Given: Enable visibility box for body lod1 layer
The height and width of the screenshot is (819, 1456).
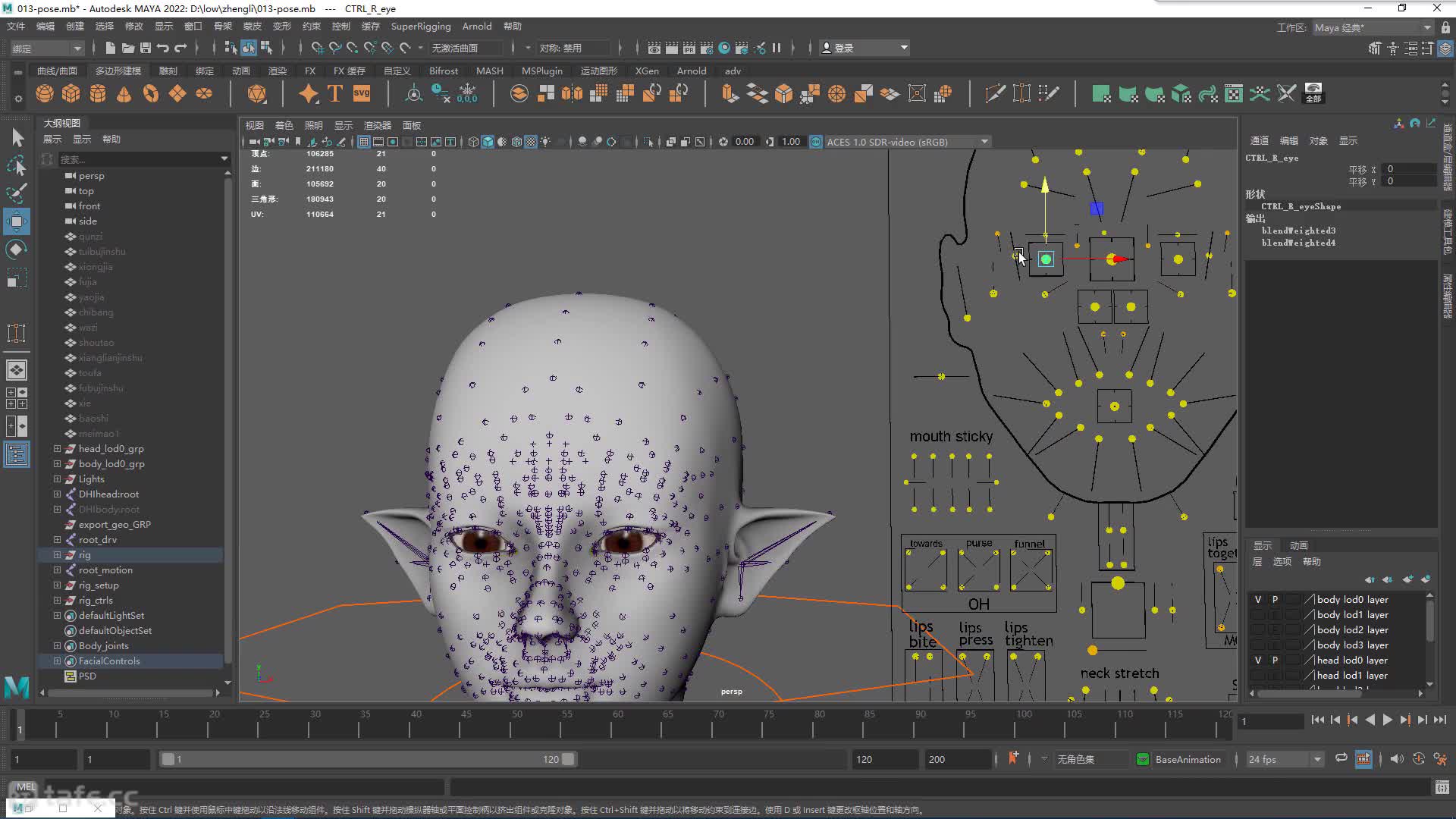Looking at the screenshot, I should [x=1257, y=615].
